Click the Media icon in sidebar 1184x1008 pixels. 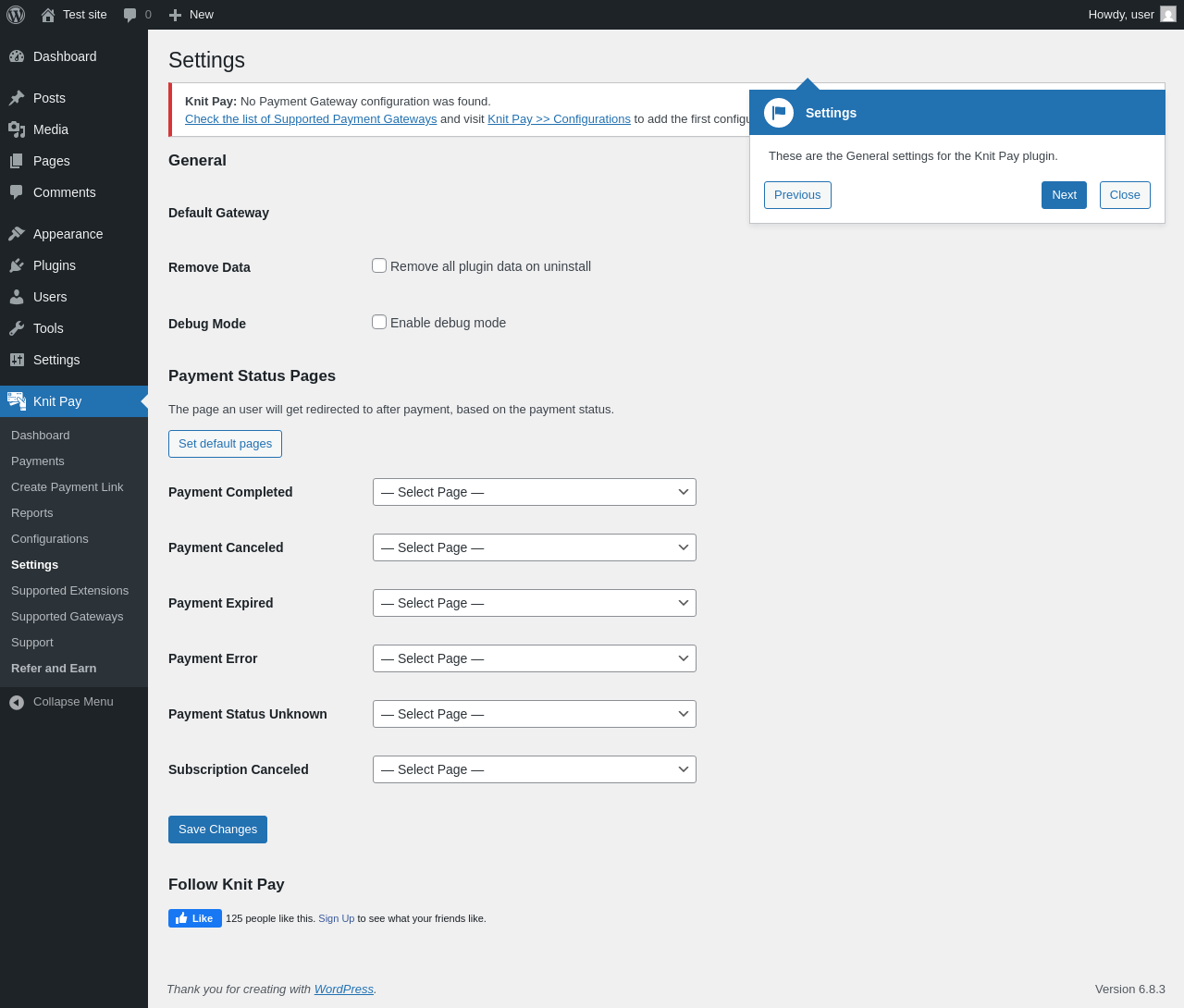point(17,129)
